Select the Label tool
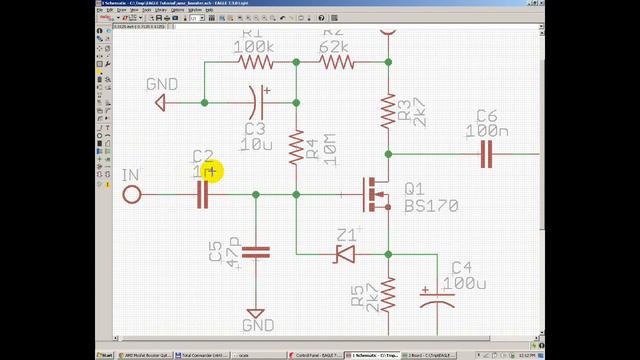Viewport: 640px width, 360px height. [x=108, y=159]
